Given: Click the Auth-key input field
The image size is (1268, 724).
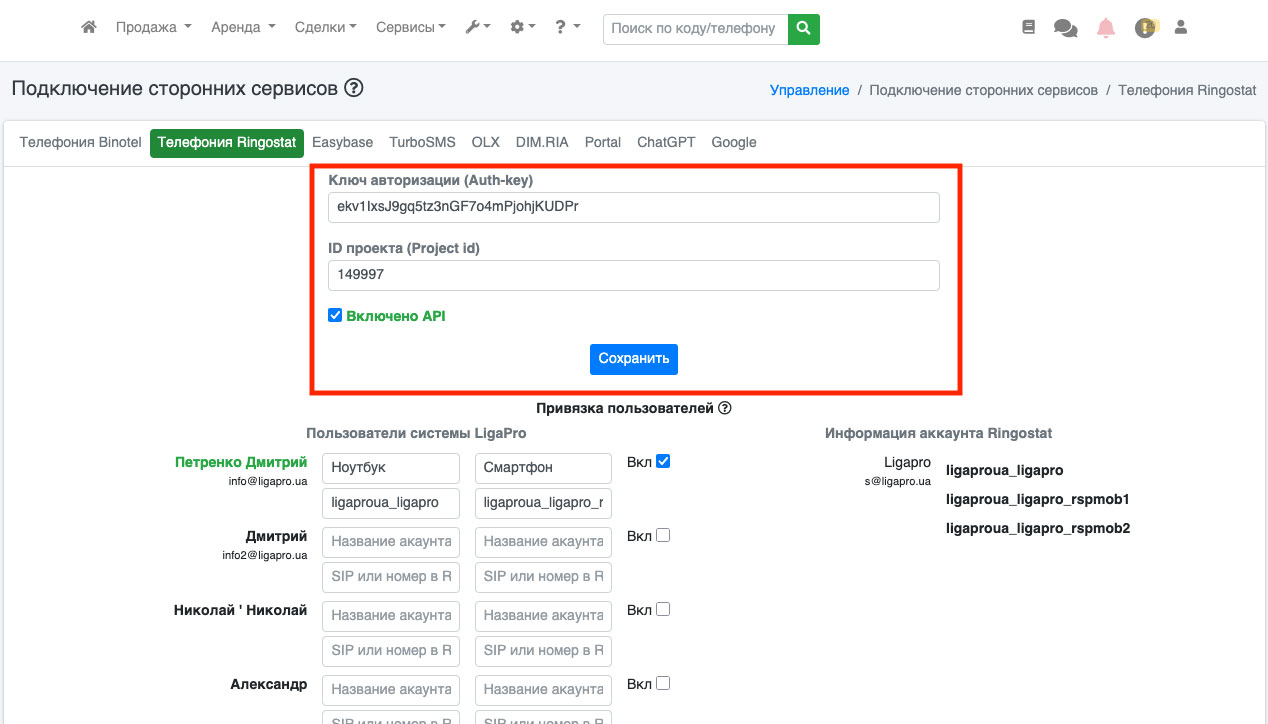Looking at the screenshot, I should [634, 207].
